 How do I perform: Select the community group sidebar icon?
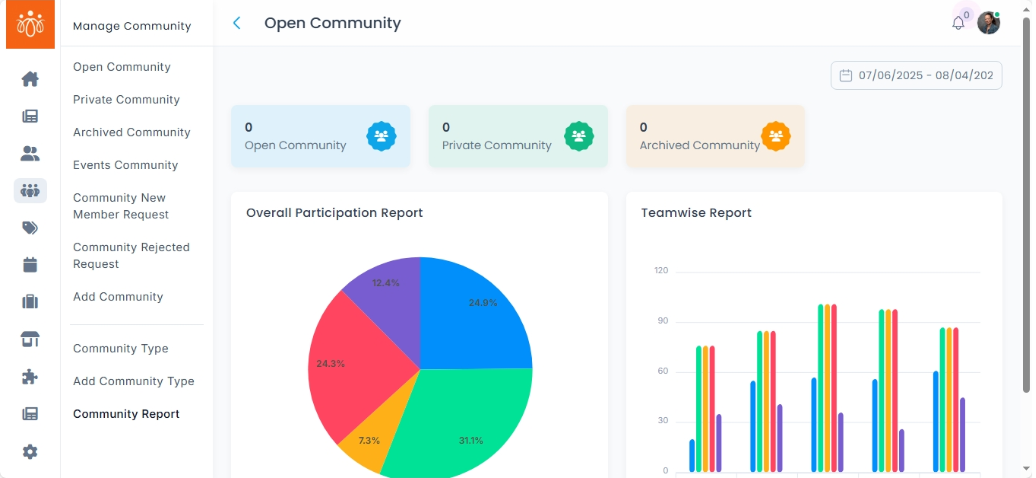(30, 191)
